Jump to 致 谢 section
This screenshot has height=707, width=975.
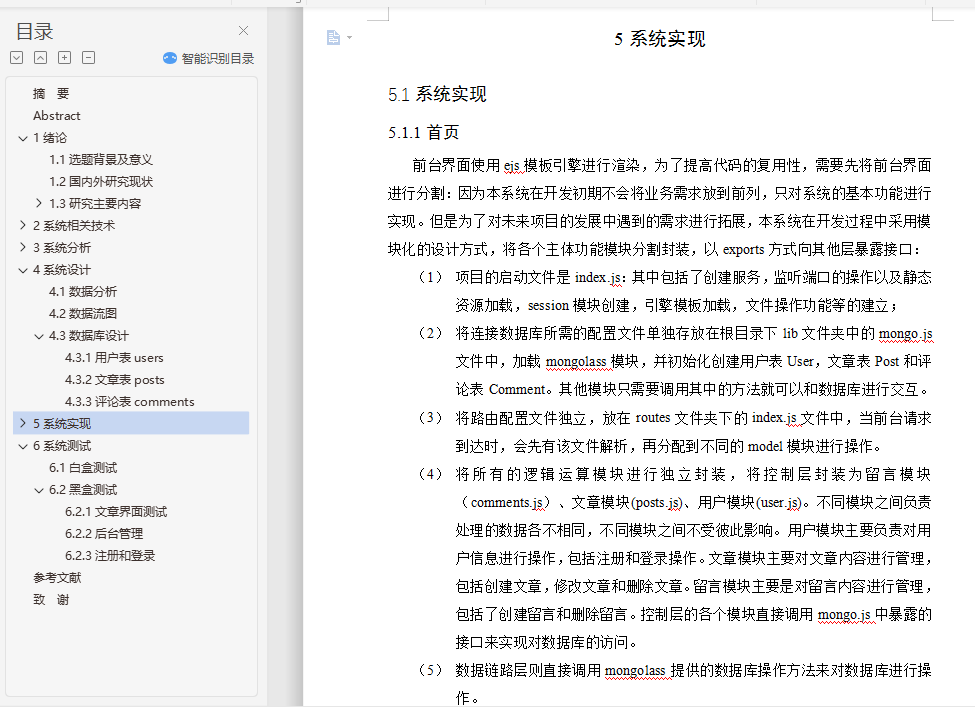(x=51, y=600)
